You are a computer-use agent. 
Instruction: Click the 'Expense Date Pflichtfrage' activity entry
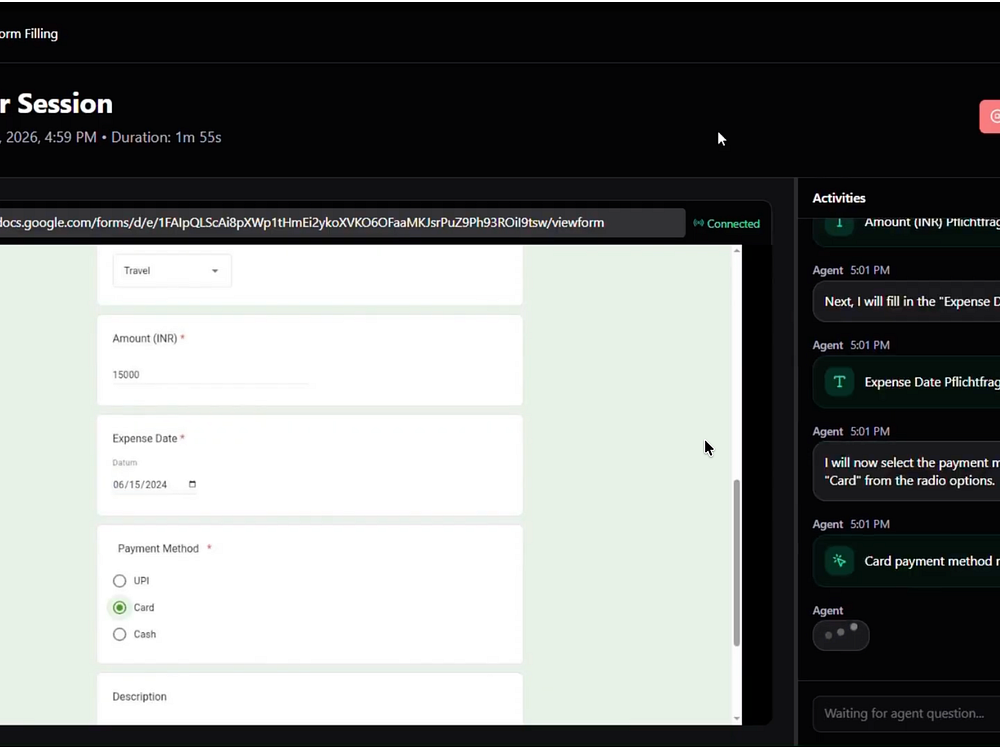(906, 382)
